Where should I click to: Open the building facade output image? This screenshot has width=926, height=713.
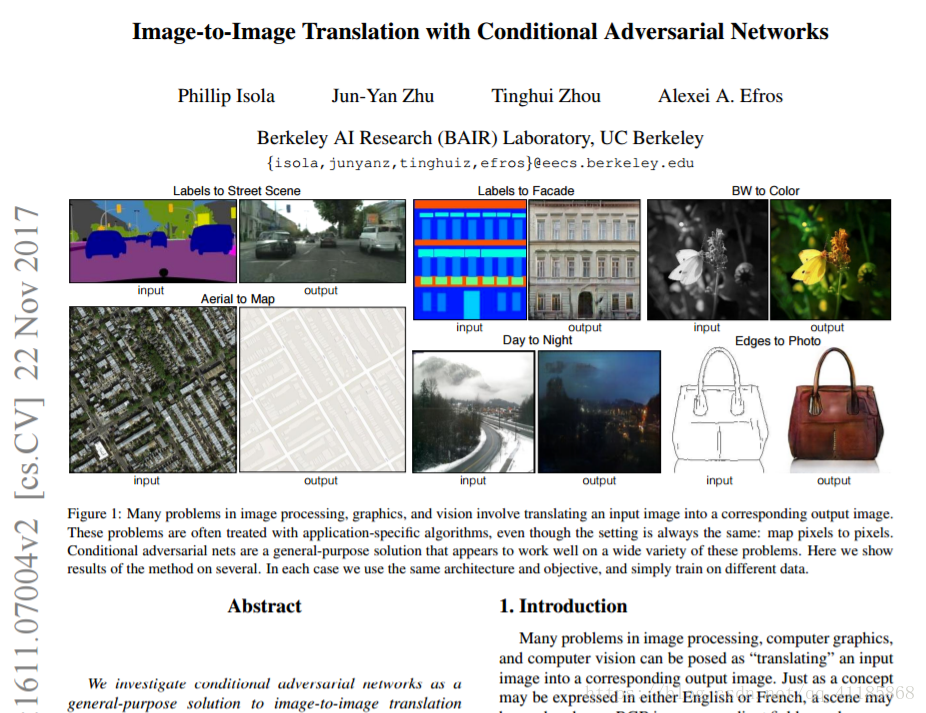[x=584, y=260]
